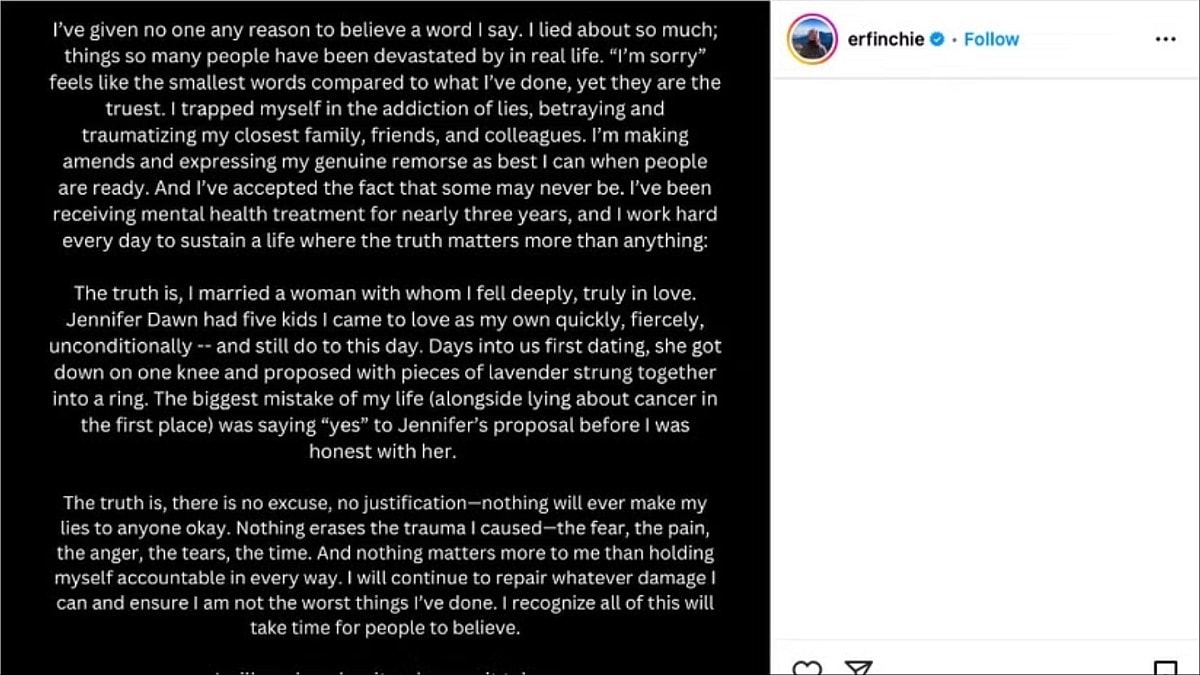Click the line starting "The truth is, I married"

pyautogui.click(x=385, y=294)
